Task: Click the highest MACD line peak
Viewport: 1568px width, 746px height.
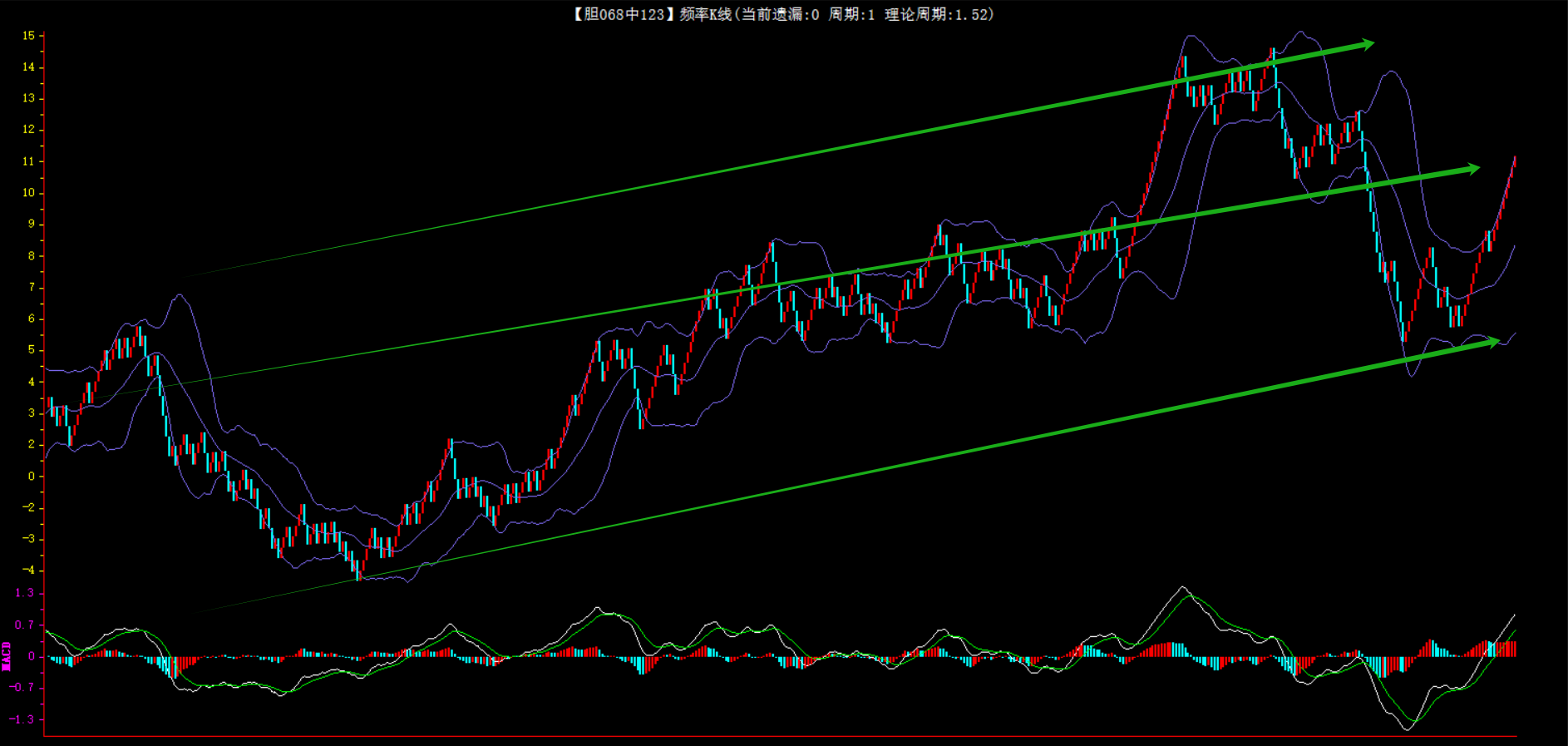Action: (x=1182, y=587)
